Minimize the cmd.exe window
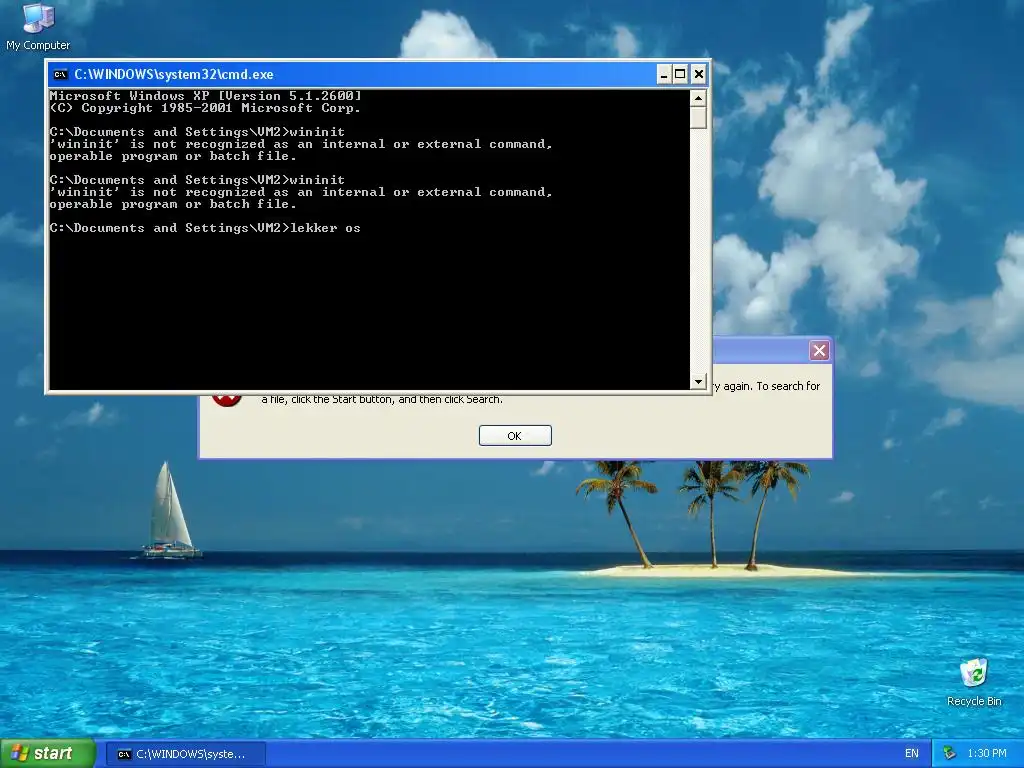 (664, 74)
